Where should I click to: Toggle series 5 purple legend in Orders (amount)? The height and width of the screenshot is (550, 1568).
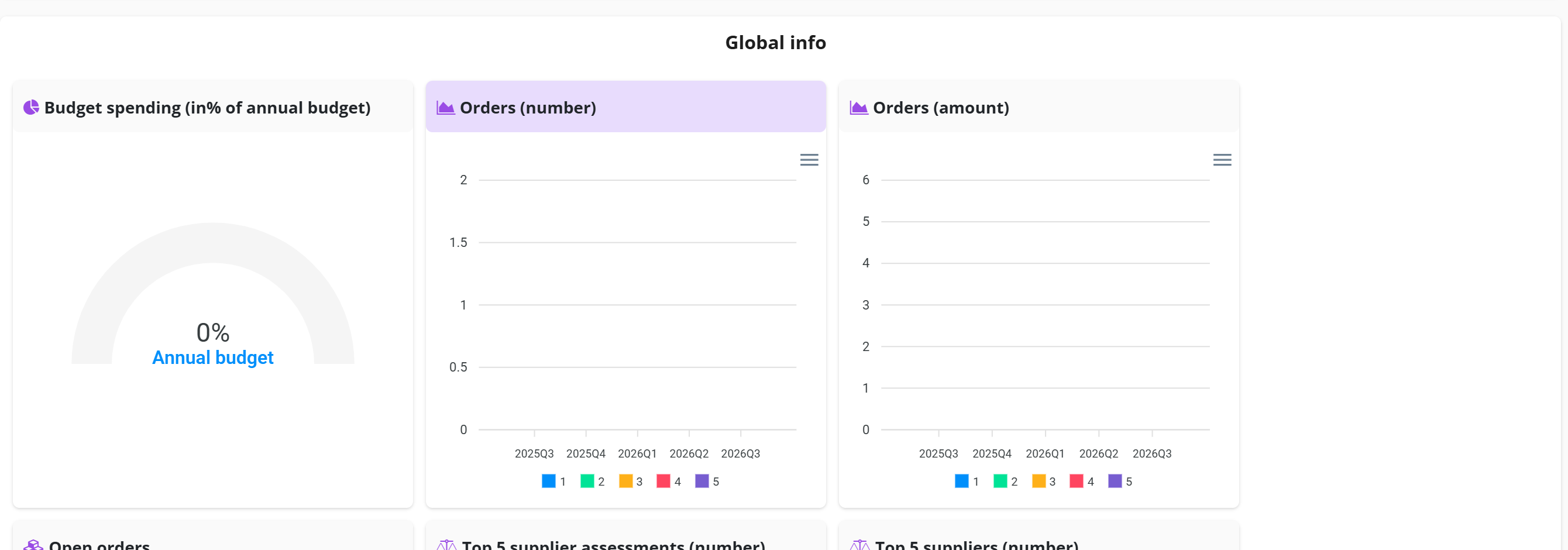[1120, 481]
